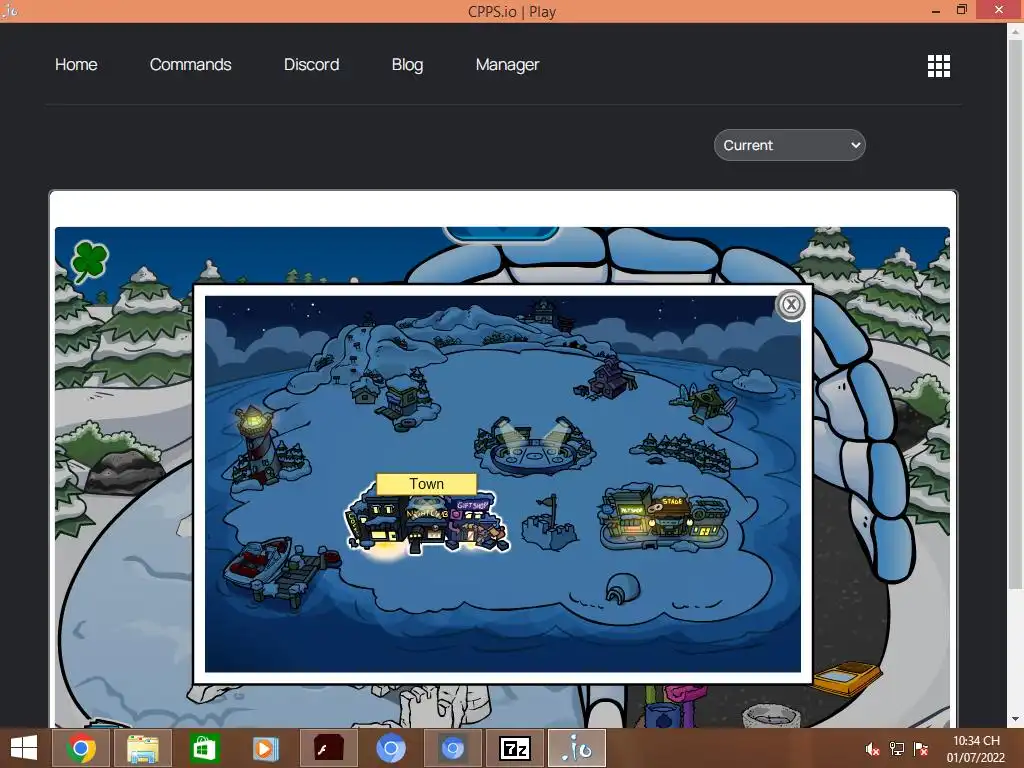Select the Dojo at the mountain top

coord(547,314)
